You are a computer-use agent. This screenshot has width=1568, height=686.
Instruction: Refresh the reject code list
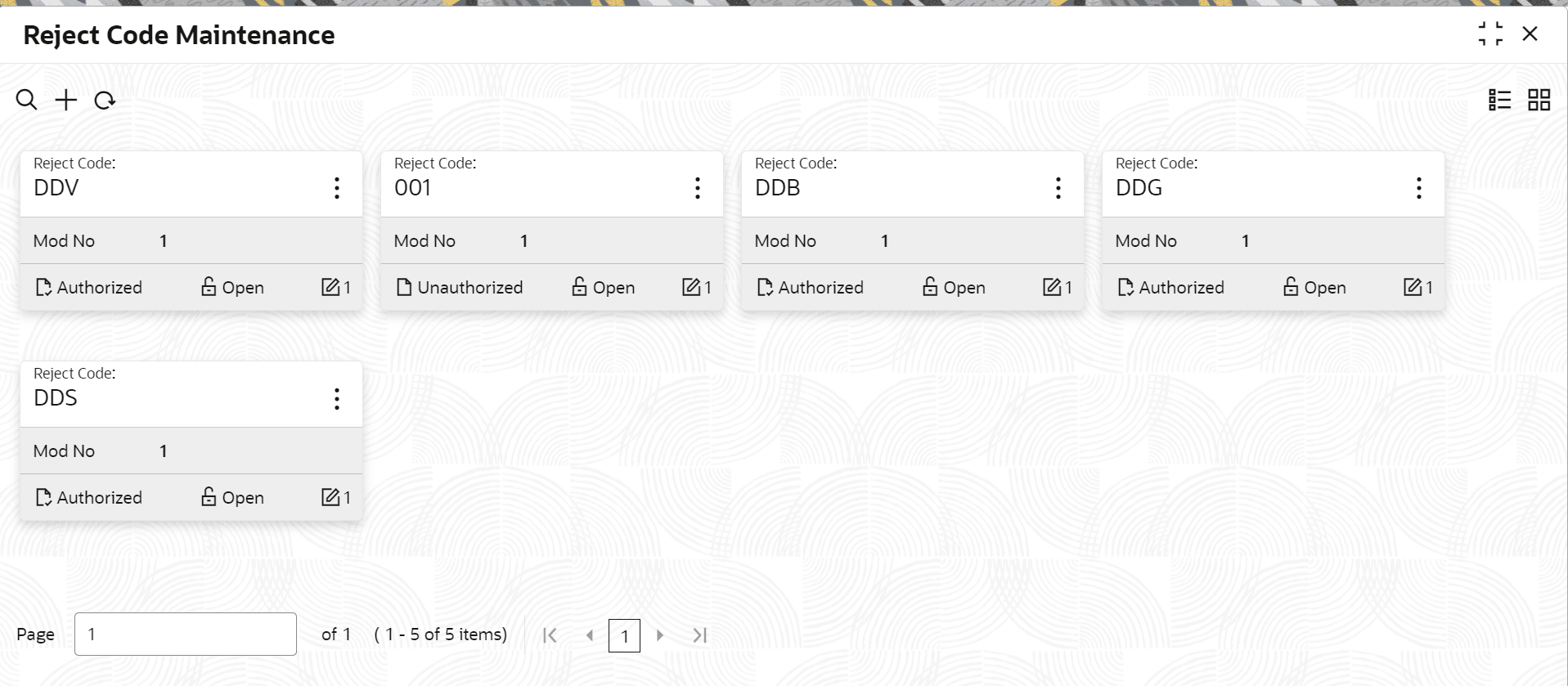point(105,101)
